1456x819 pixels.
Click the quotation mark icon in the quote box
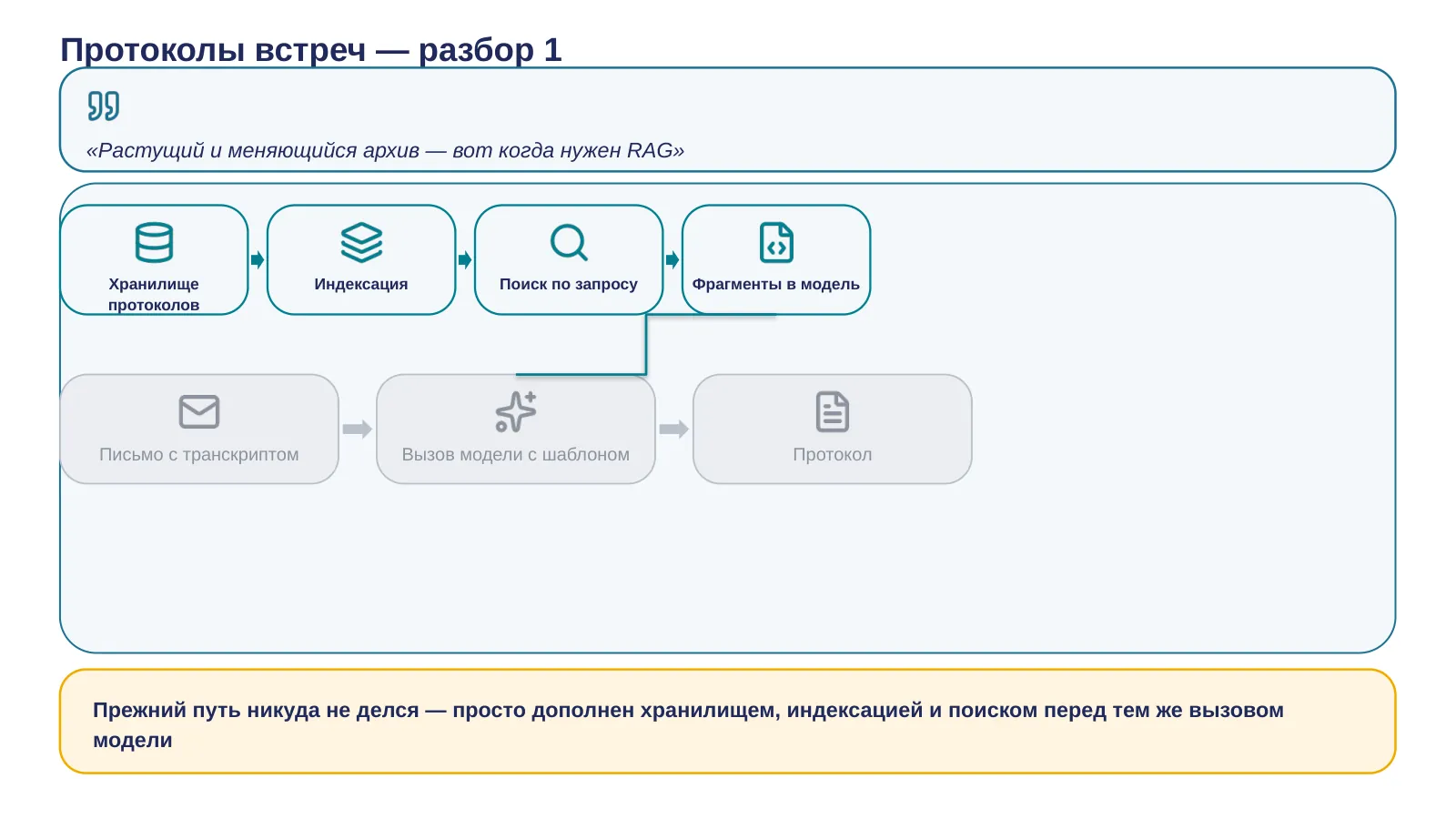(104, 106)
